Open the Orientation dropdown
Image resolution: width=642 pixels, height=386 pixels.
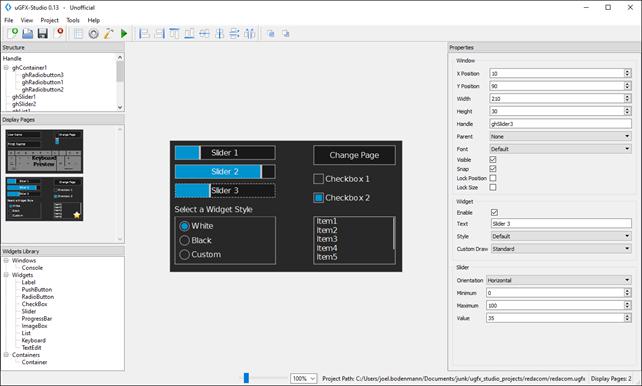pyautogui.click(x=558, y=280)
